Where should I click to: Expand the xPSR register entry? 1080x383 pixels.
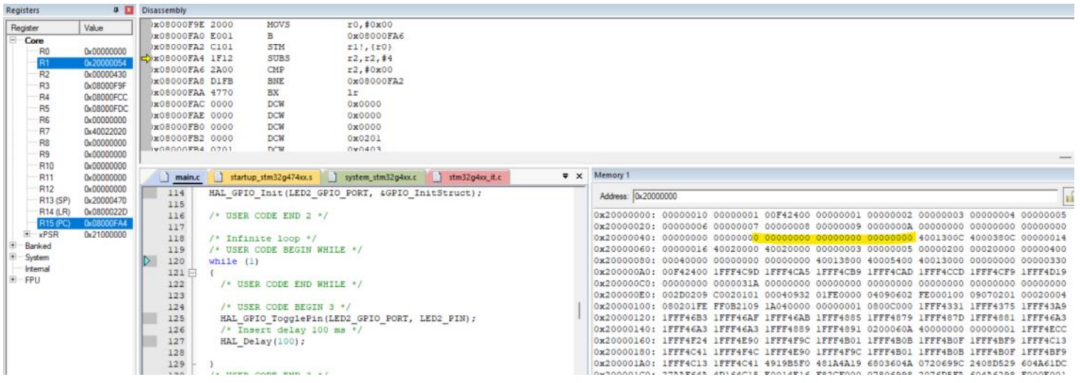click(x=28, y=235)
